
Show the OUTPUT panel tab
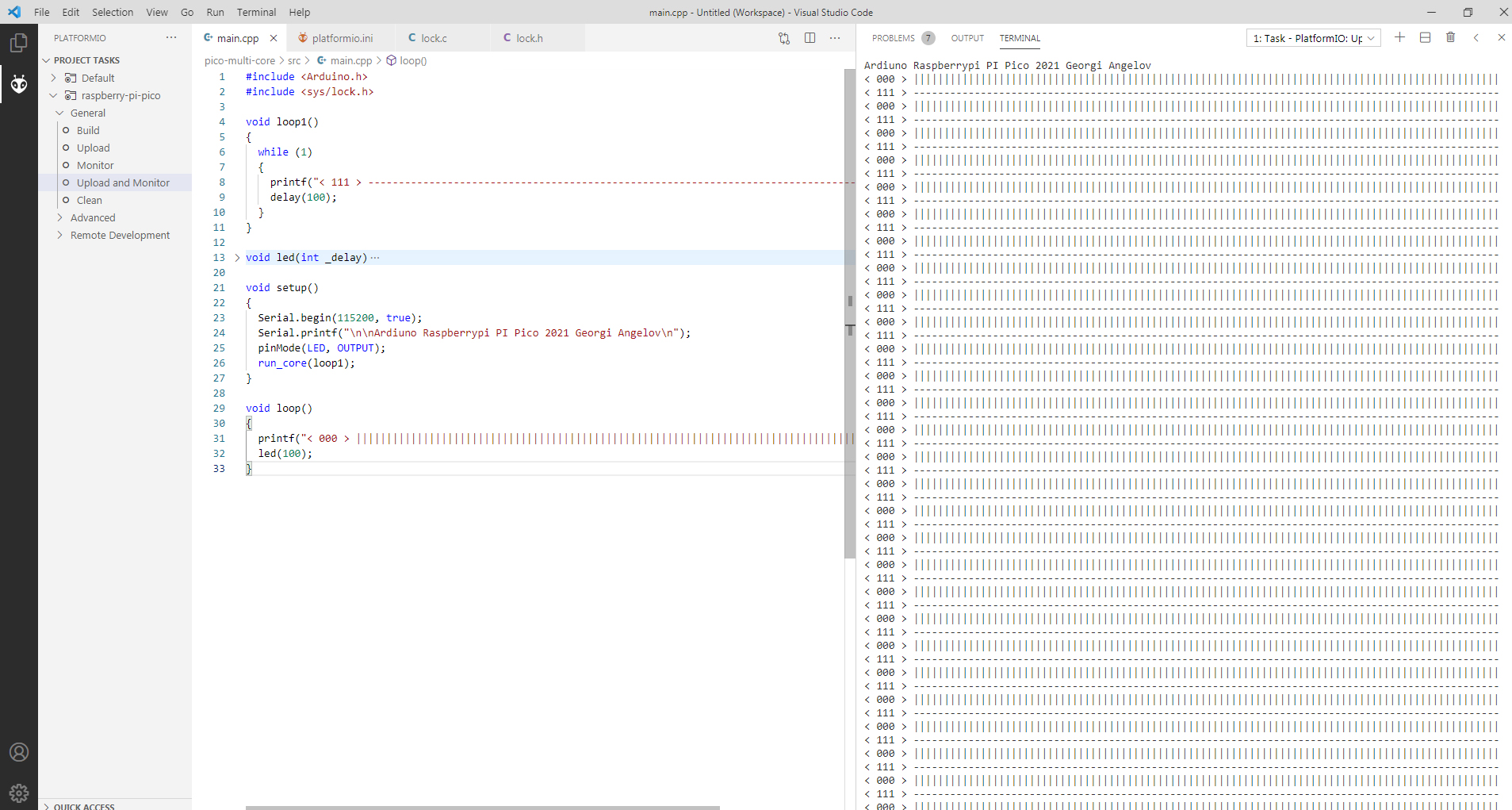[x=967, y=38]
